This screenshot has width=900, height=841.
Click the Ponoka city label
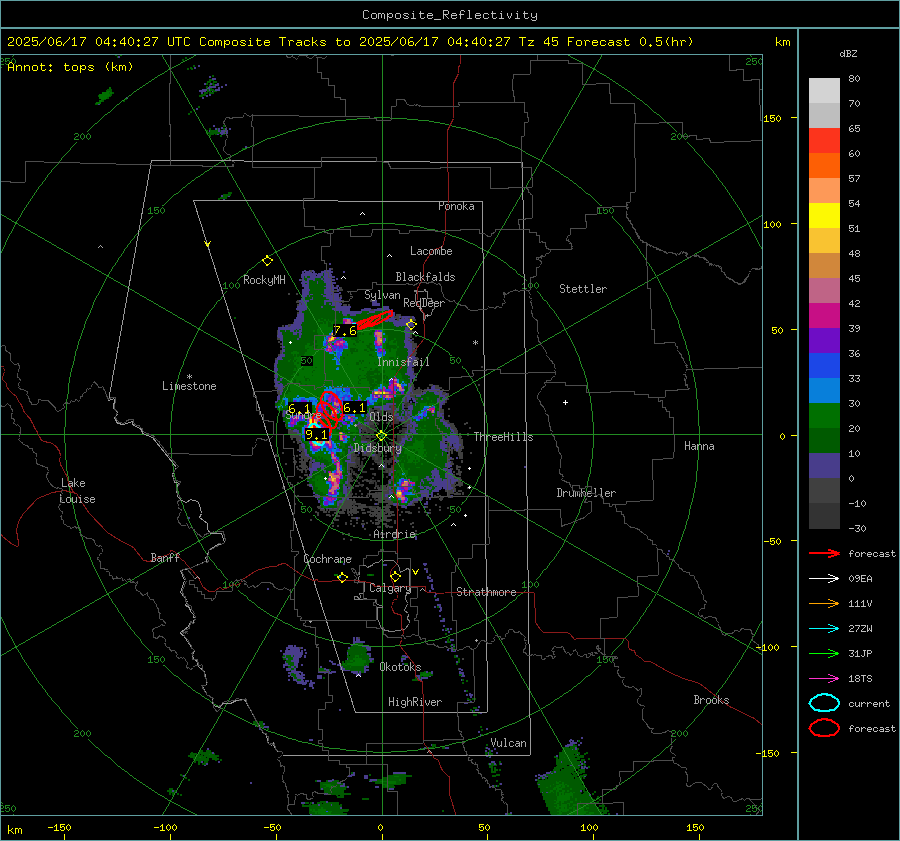click(x=456, y=206)
